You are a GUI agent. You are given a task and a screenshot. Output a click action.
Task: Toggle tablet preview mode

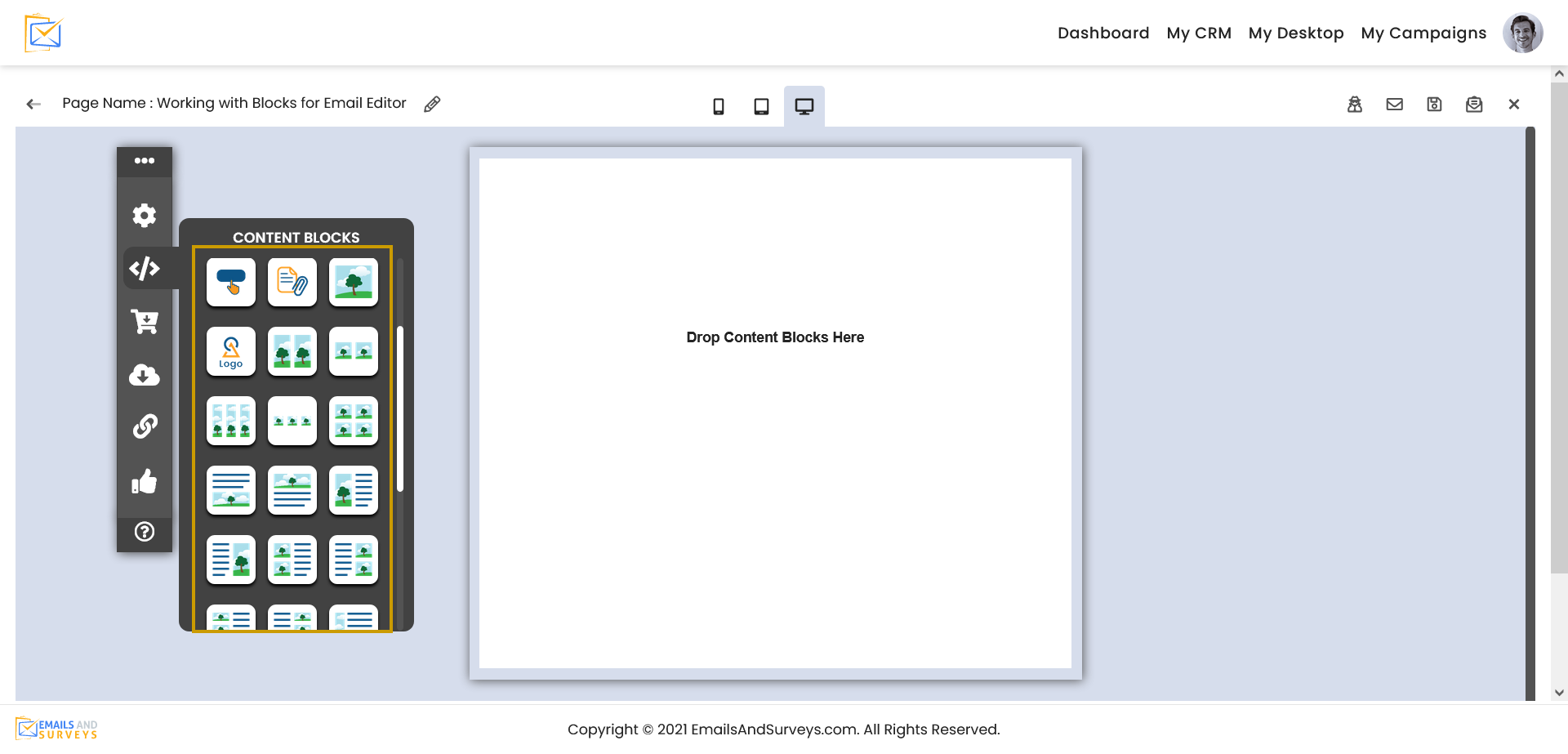coord(761,105)
